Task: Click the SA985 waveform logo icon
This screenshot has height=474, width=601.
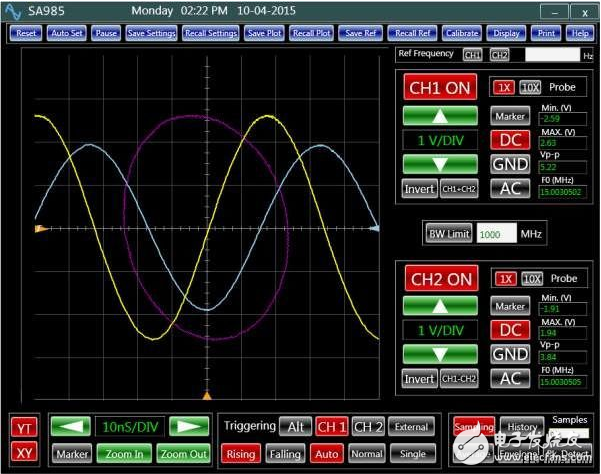Action: [x=14, y=11]
